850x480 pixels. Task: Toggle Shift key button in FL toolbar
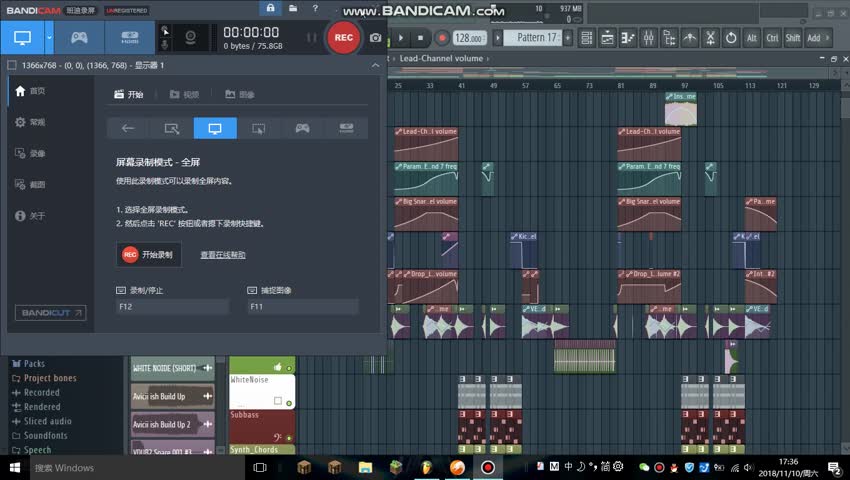793,38
